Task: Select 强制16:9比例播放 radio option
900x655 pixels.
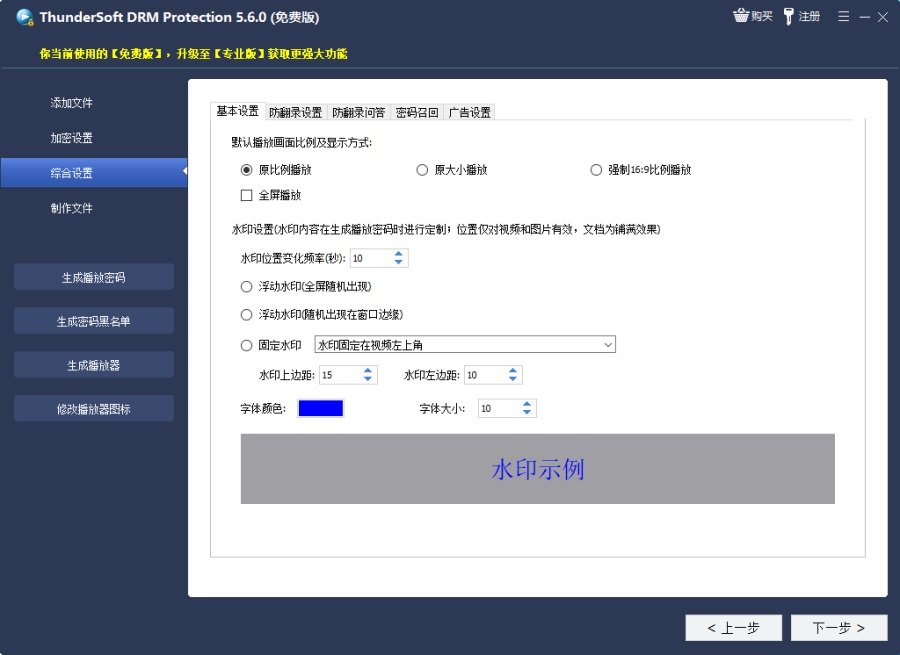Action: 596,170
